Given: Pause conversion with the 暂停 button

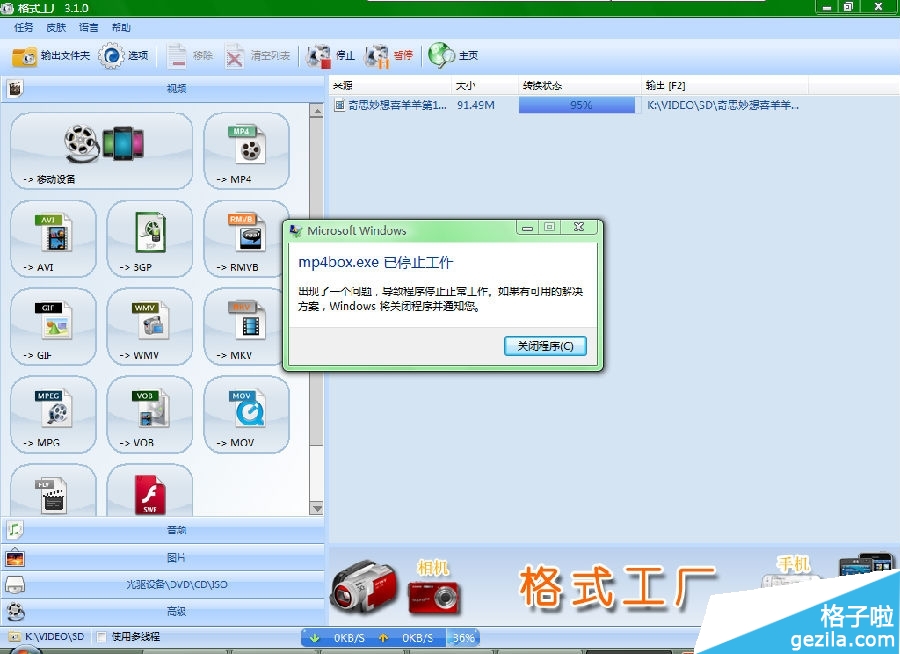Looking at the screenshot, I should pyautogui.click(x=389, y=56).
